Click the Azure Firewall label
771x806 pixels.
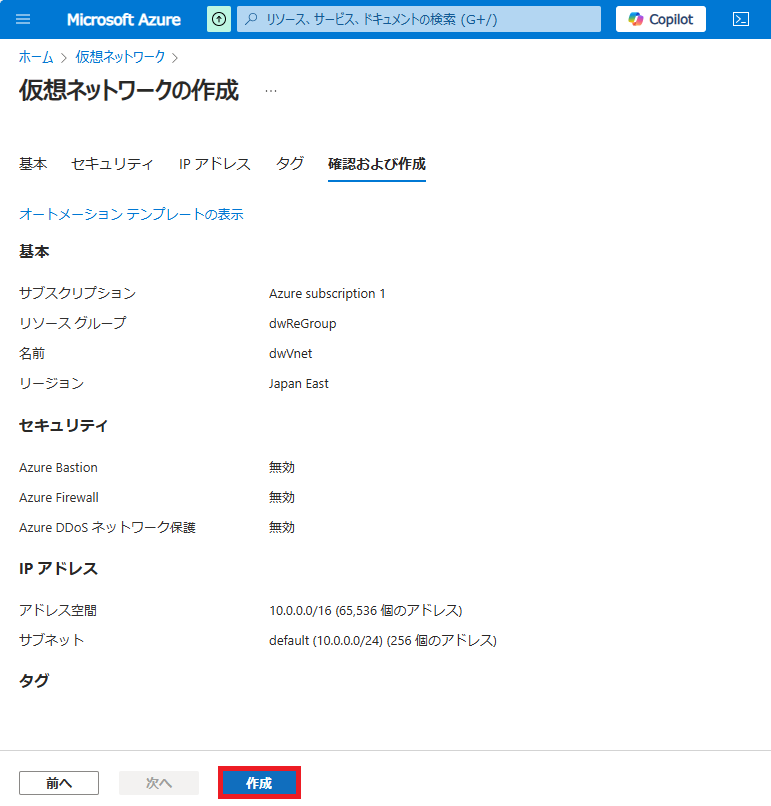59,498
